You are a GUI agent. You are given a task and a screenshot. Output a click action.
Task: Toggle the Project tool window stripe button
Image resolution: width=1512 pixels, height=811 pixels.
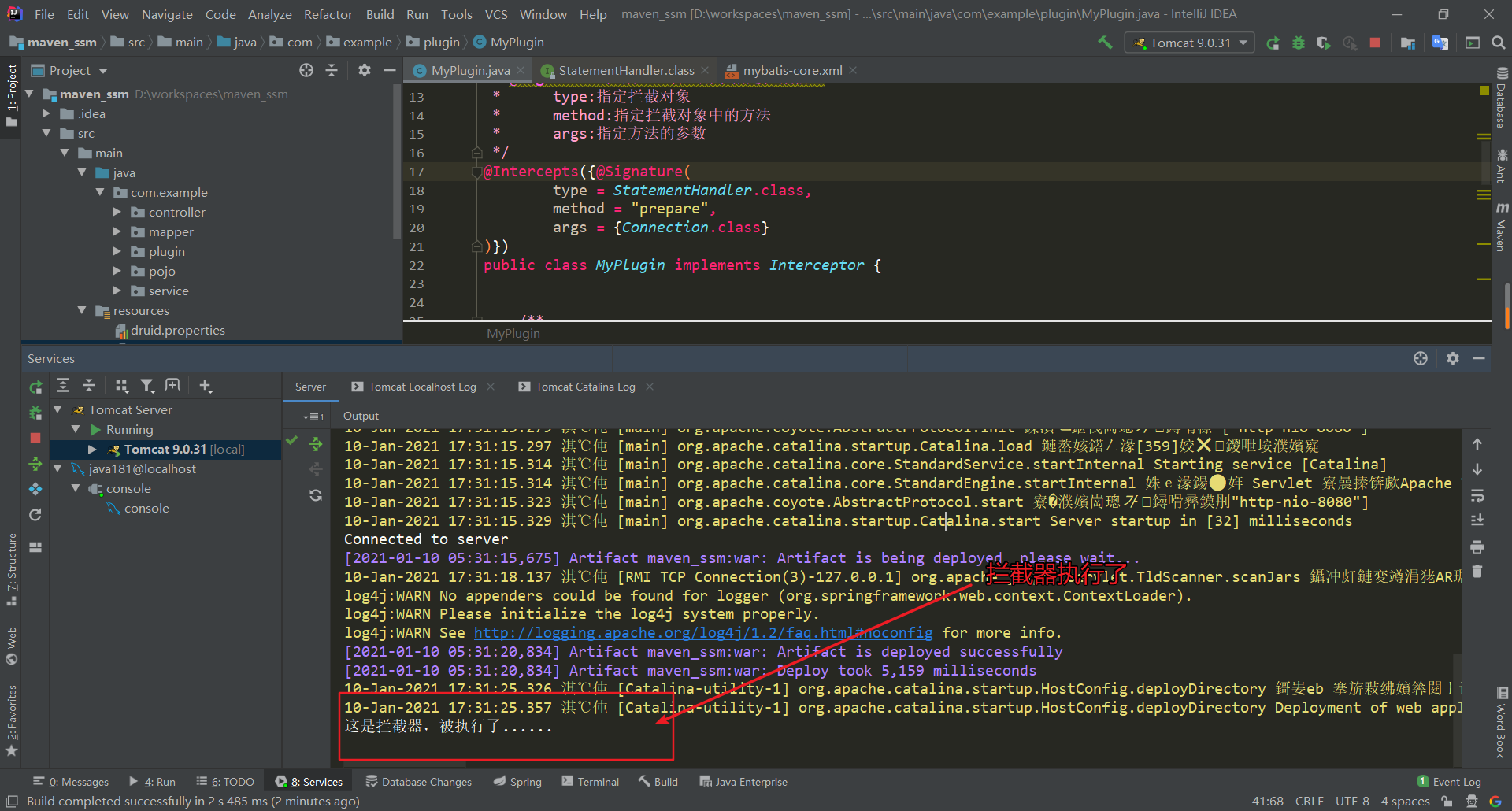(11, 96)
